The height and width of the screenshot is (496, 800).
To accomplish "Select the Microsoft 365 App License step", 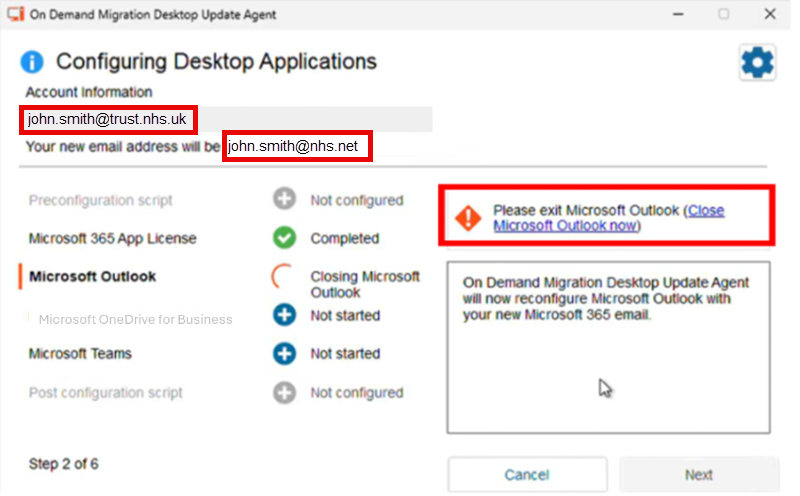I will [x=112, y=239].
